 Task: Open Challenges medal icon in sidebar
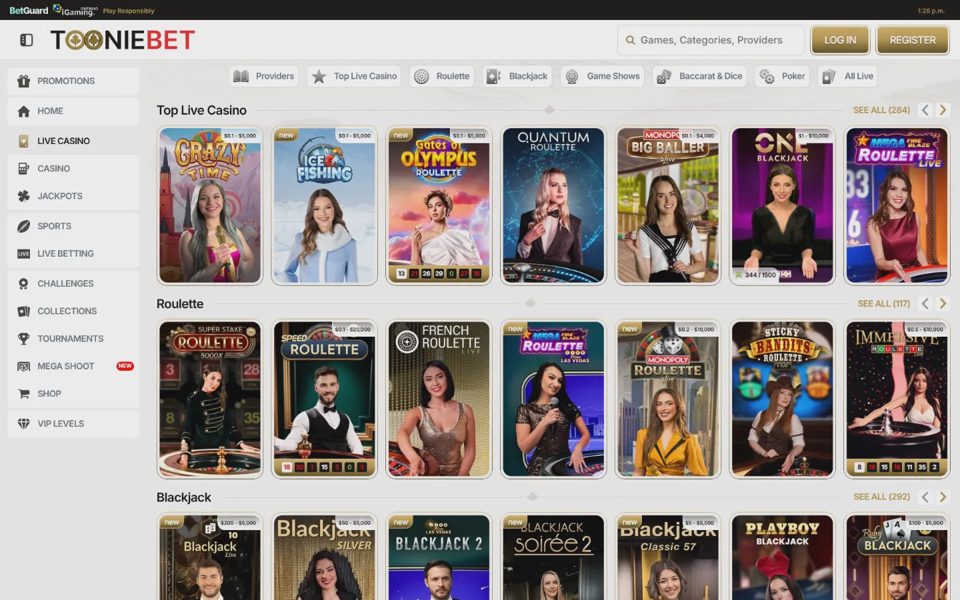click(x=23, y=283)
